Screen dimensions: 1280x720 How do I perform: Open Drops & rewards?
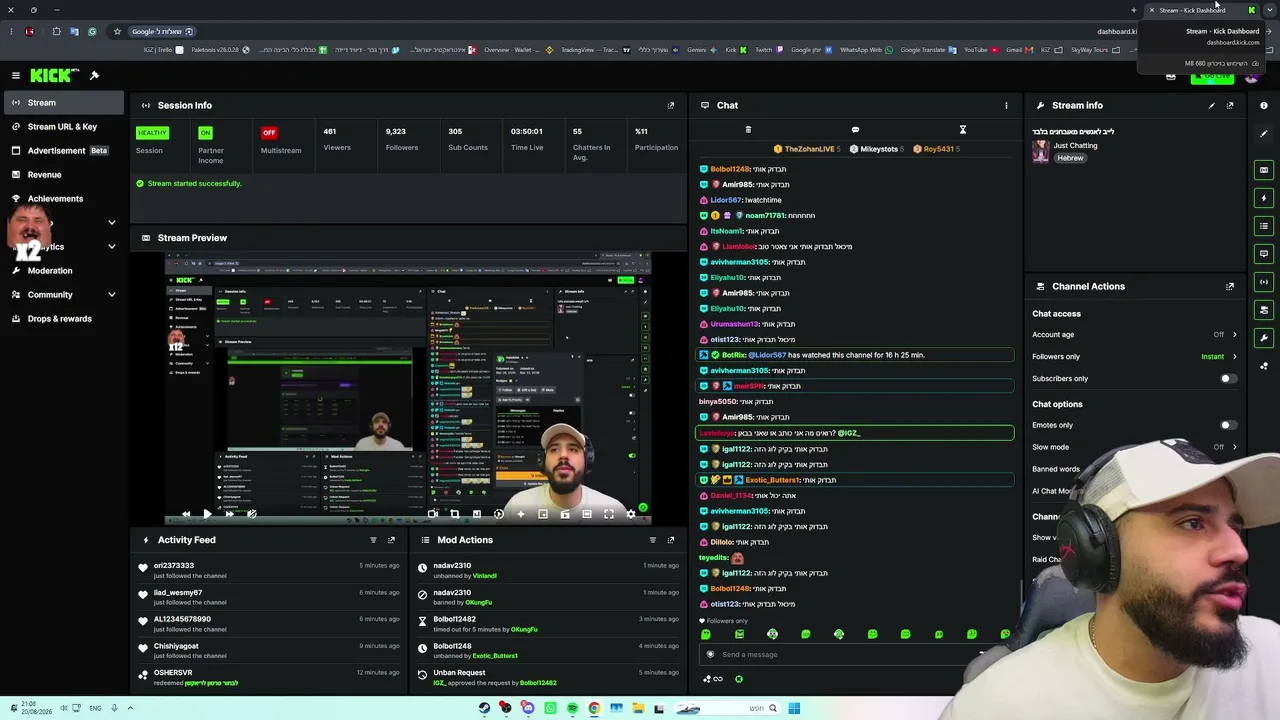pyautogui.click(x=63, y=319)
